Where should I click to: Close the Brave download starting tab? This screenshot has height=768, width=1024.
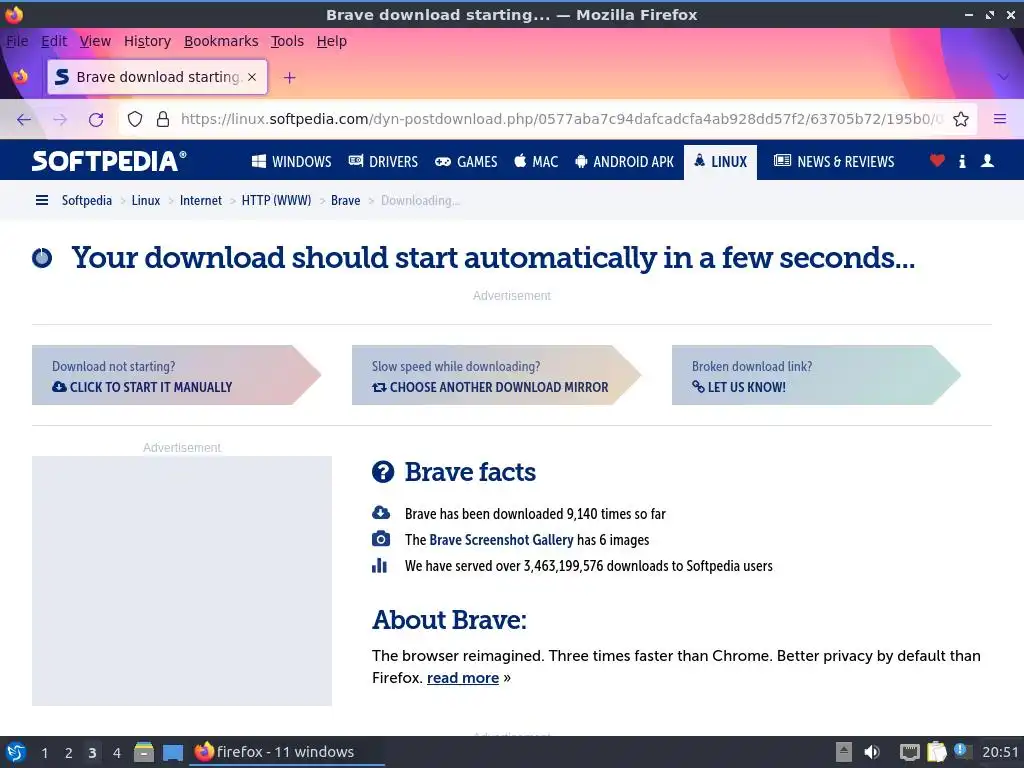tap(252, 77)
